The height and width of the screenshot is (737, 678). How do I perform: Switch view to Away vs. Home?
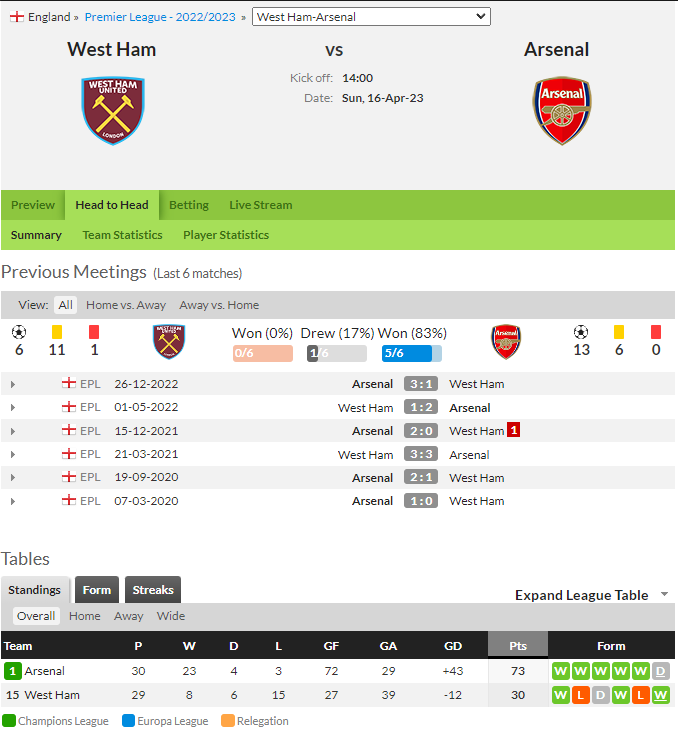pyautogui.click(x=219, y=305)
